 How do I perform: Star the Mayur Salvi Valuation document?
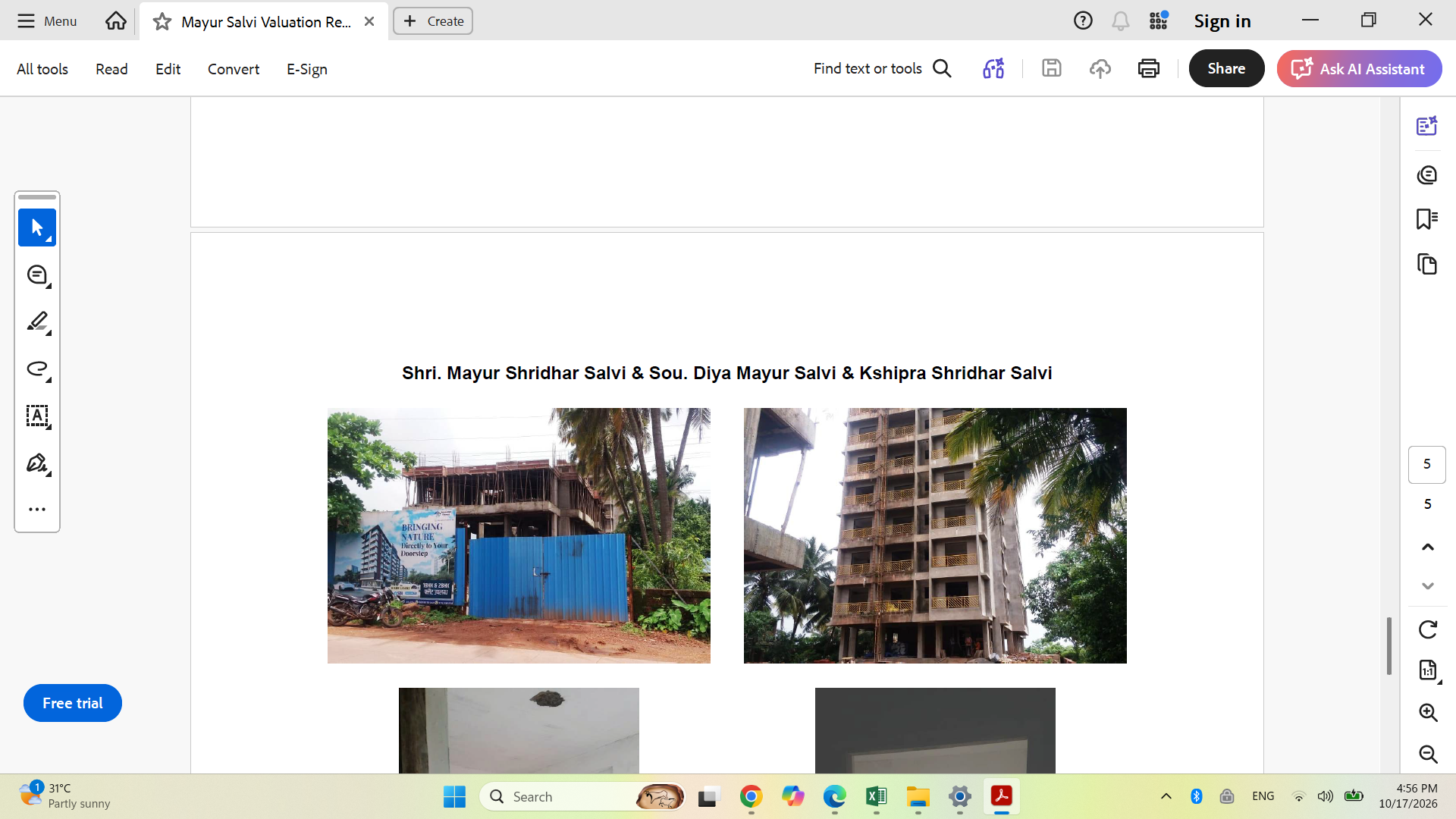[162, 22]
